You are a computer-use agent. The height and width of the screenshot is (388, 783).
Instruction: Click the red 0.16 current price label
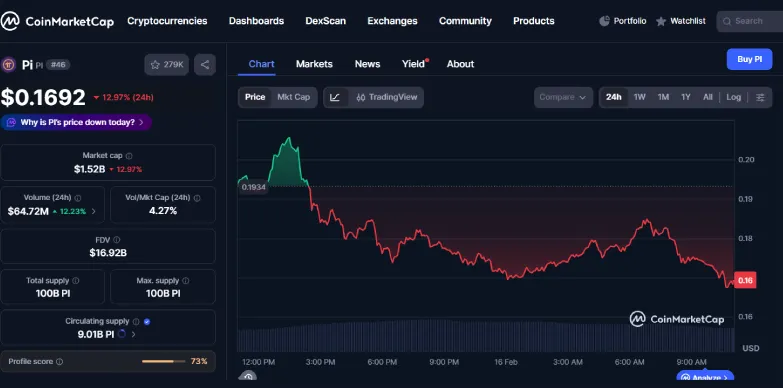pyautogui.click(x=745, y=280)
